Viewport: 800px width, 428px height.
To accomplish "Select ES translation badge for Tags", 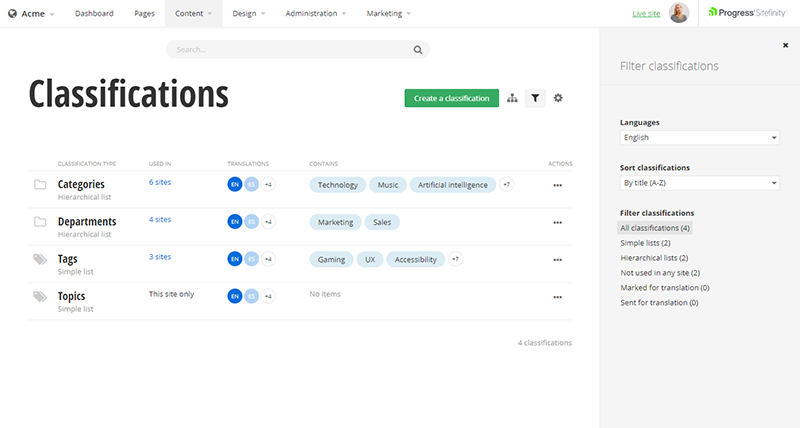I will tap(252, 259).
